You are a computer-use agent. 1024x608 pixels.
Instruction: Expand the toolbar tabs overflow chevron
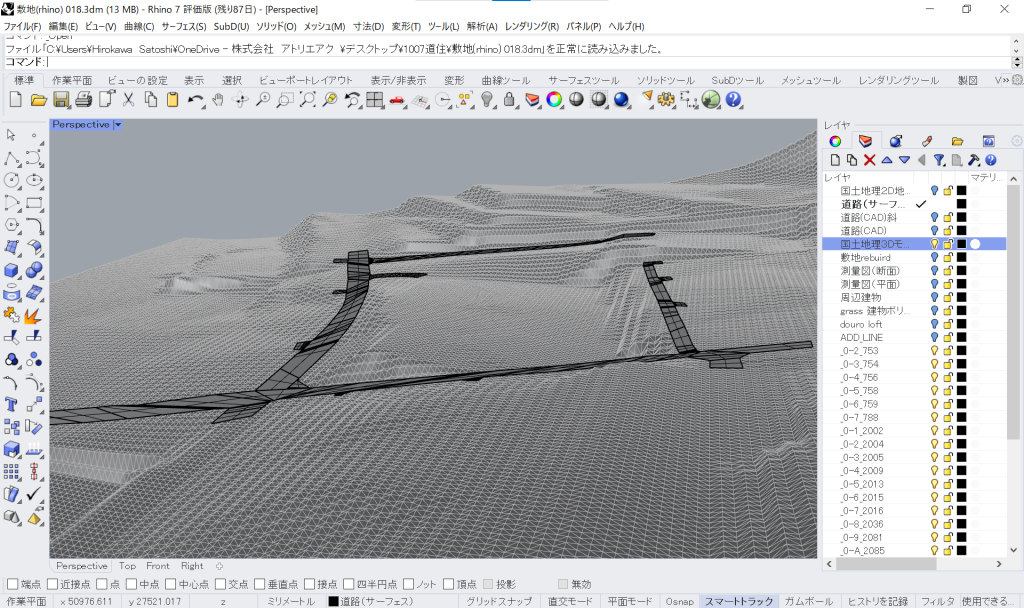pyautogui.click(x=1006, y=80)
